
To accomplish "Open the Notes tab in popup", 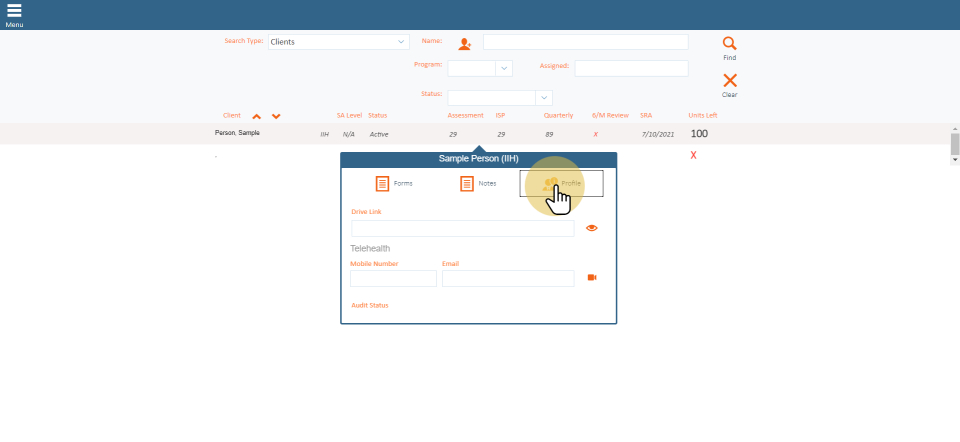I will point(478,184).
